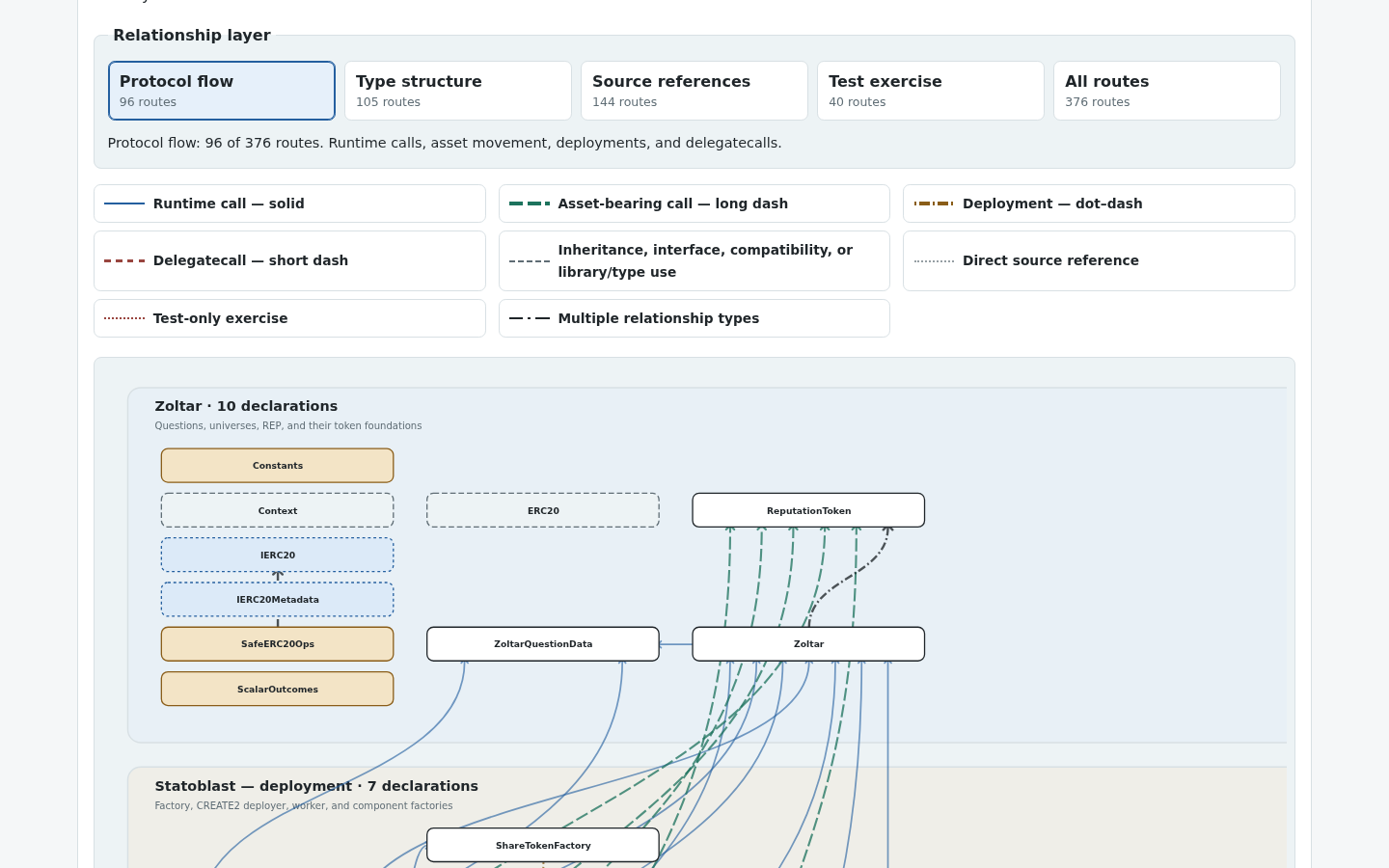Click 'Factory, CREATE2 deployer' subtitle
The height and width of the screenshot is (868, 1389).
(x=304, y=805)
